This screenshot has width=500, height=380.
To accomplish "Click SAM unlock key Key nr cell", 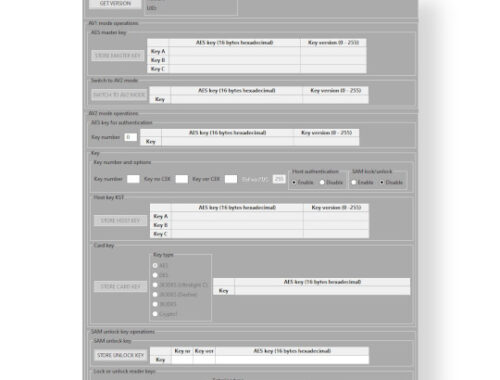I will (x=182, y=360).
